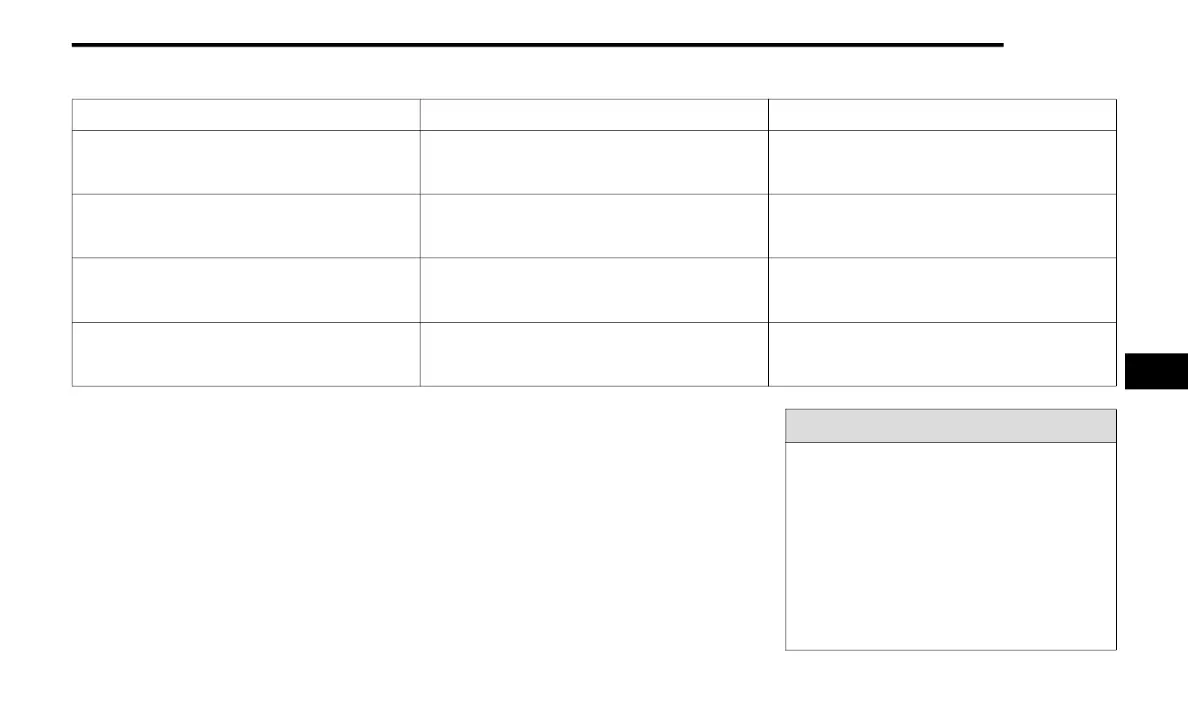Image resolution: width=1188 pixels, height=720 pixels.
Task: Click inside the white body of the boxed panel
Action: click(x=950, y=546)
